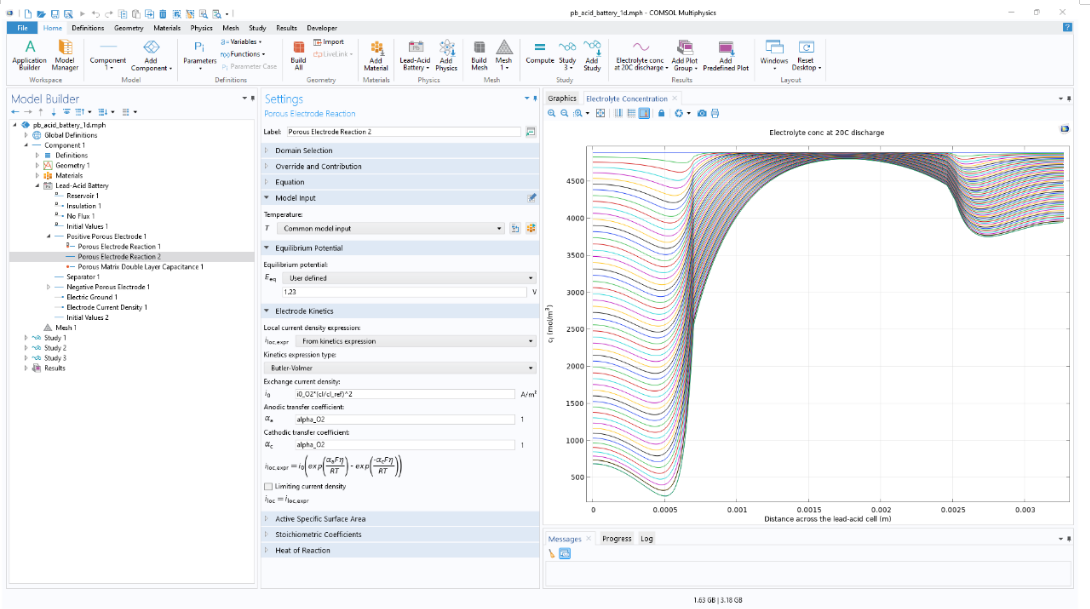Screen dimensions: 1090x609
Task: Open the File menu
Action: [x=22, y=28]
